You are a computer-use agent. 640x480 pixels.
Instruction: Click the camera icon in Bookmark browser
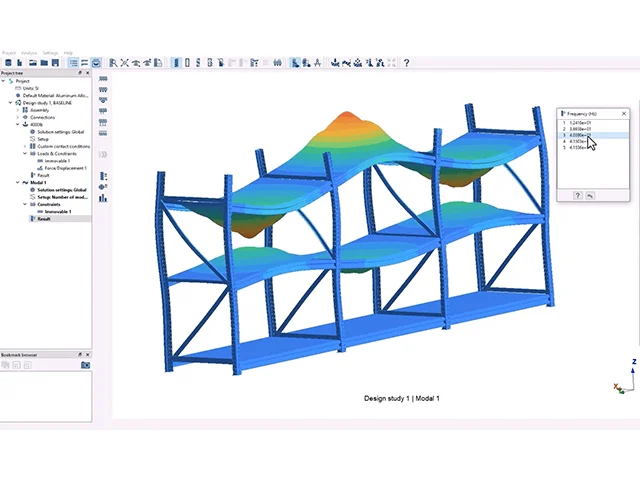(x=85, y=365)
